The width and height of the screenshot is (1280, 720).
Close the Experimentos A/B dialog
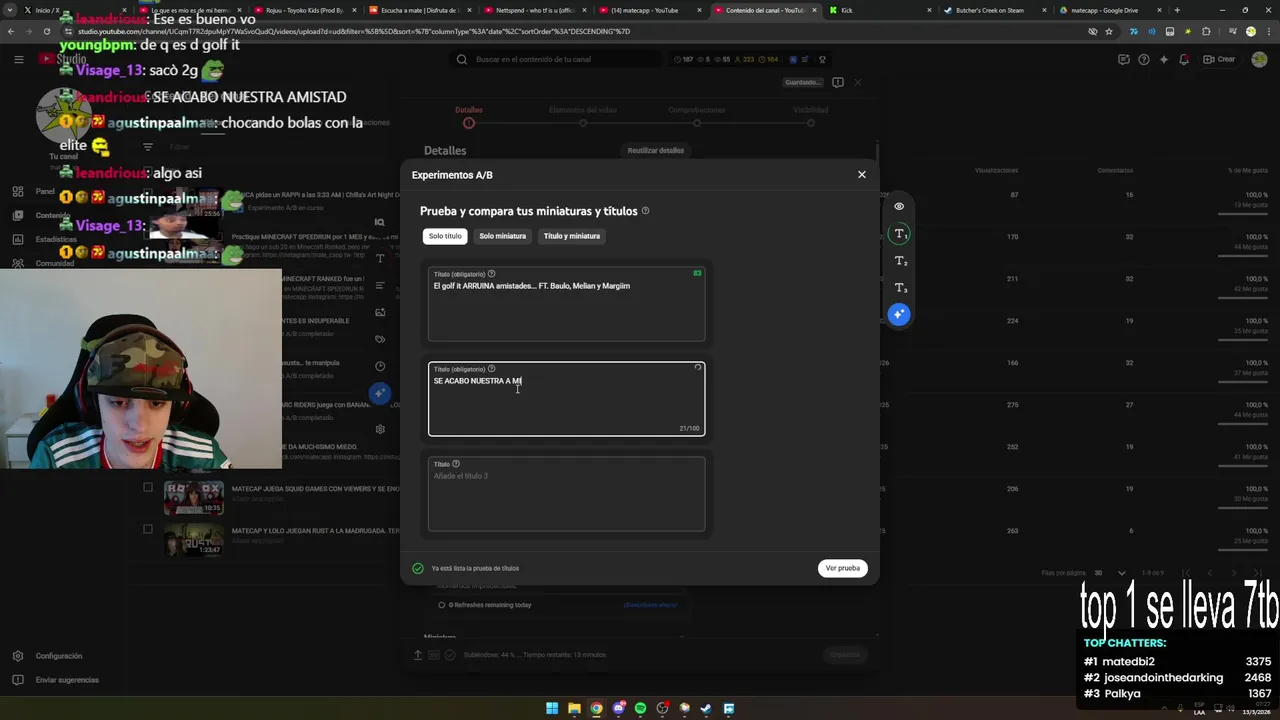(x=862, y=175)
